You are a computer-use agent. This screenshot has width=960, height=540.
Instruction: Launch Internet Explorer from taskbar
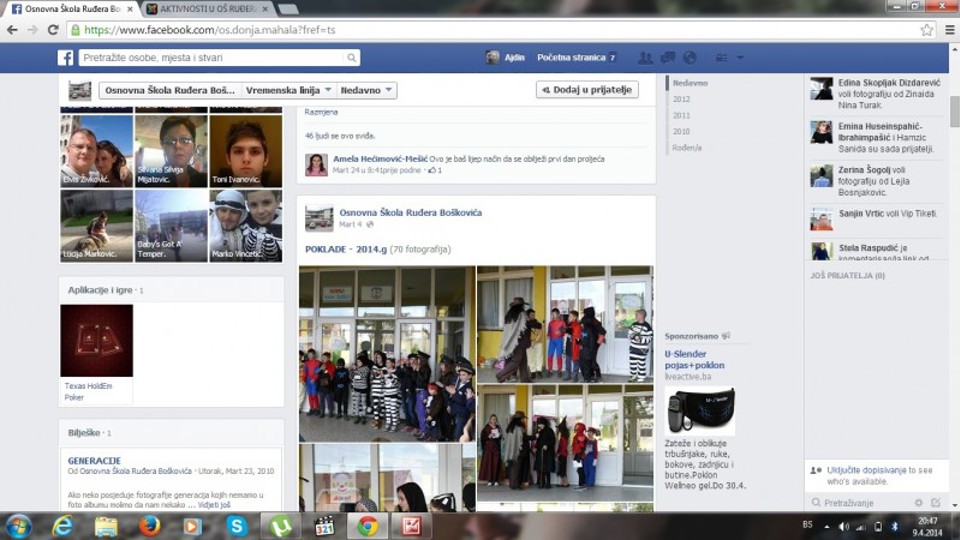click(62, 526)
